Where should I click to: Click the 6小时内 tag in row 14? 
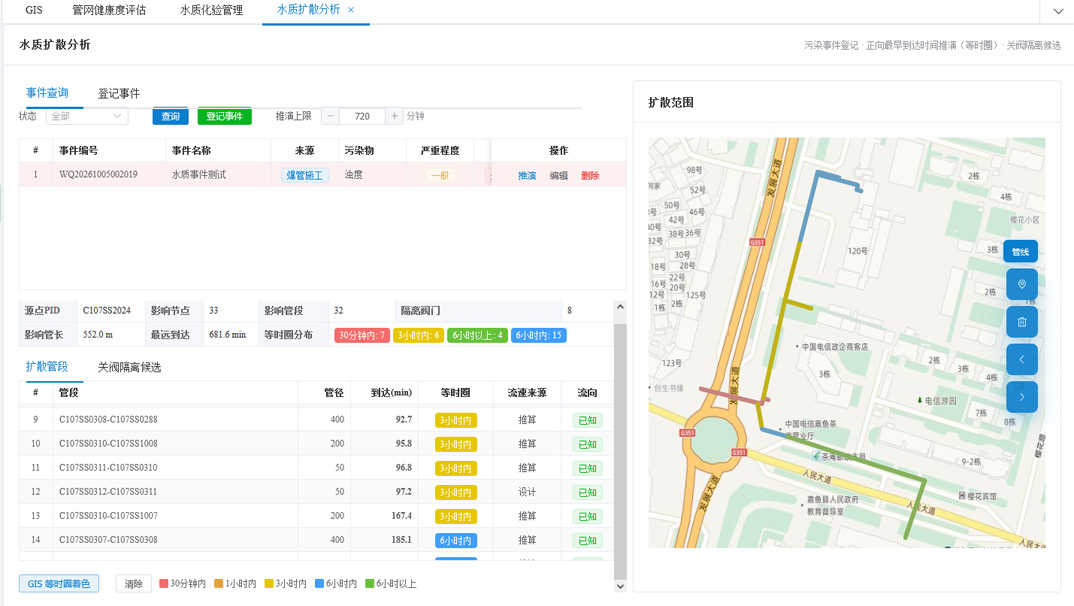click(x=455, y=540)
